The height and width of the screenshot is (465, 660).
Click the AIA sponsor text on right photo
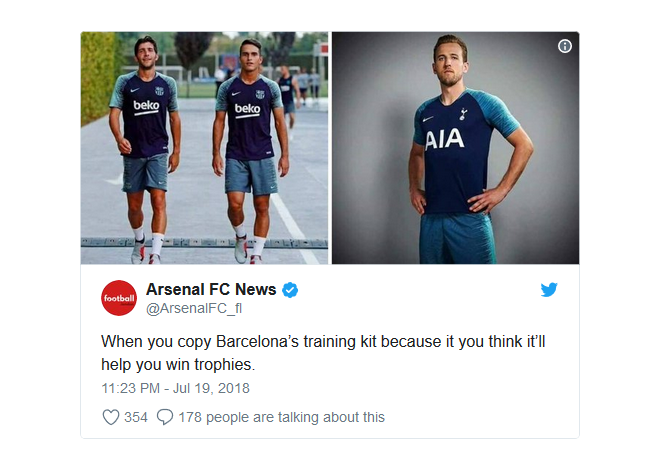(444, 140)
